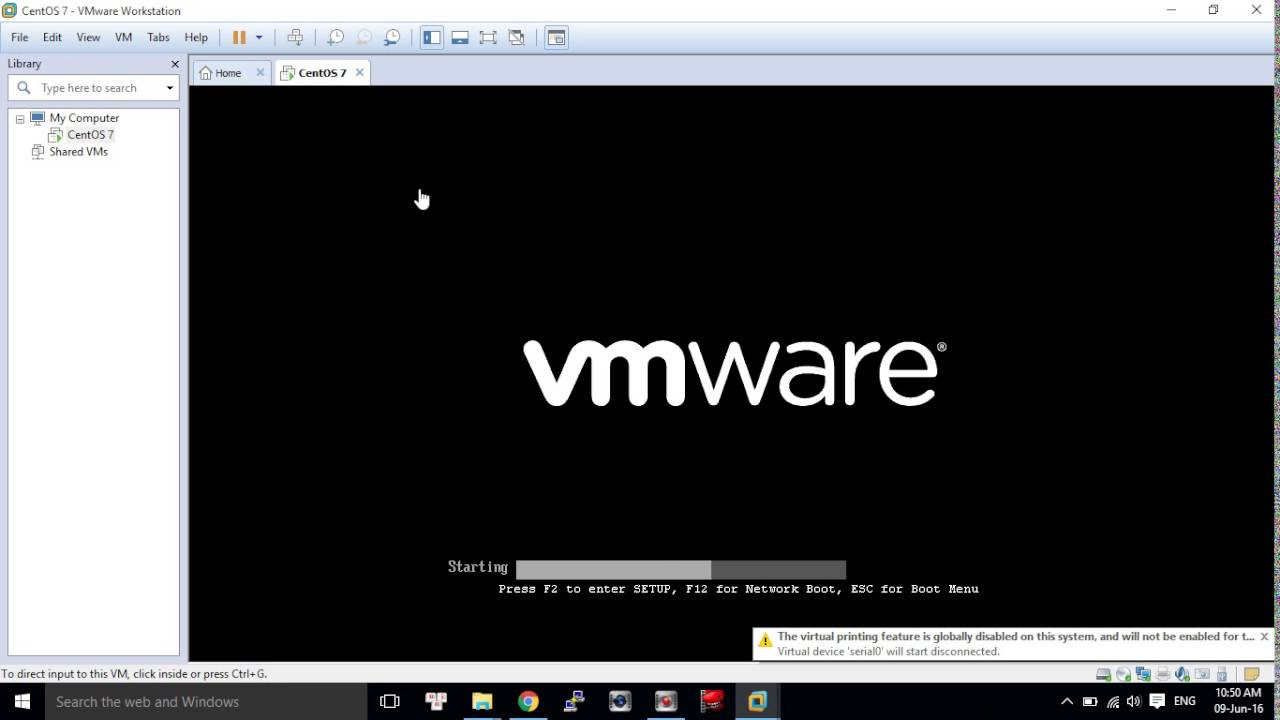Toggle the library sidebar view

432,37
